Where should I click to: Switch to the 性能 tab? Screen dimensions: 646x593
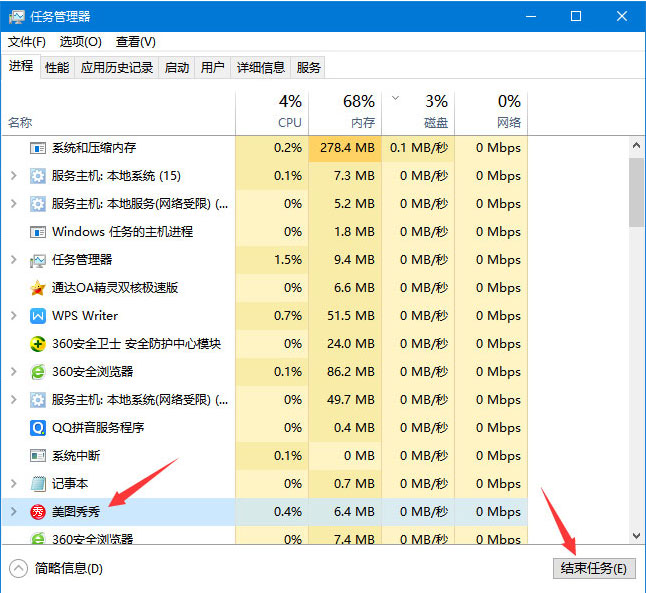tap(57, 67)
